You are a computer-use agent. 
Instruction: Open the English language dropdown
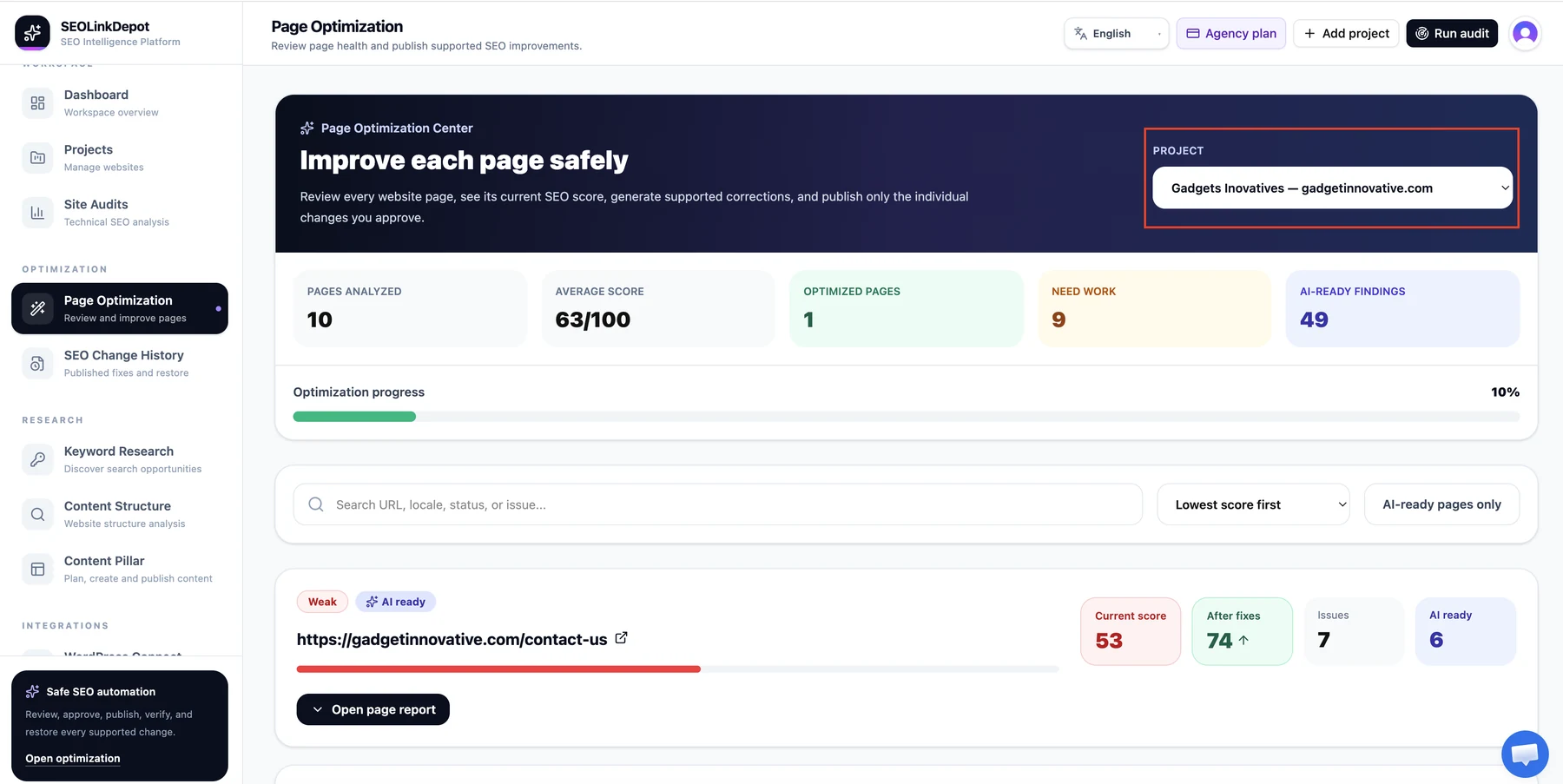pyautogui.click(x=1117, y=33)
